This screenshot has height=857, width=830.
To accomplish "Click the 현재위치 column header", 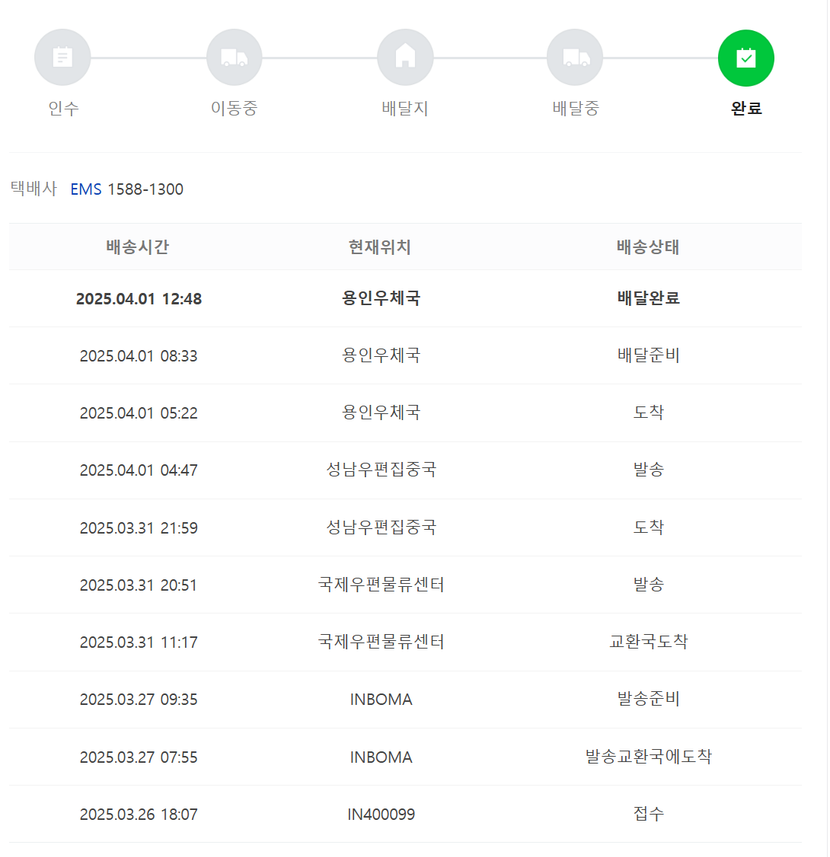I will pos(380,247).
